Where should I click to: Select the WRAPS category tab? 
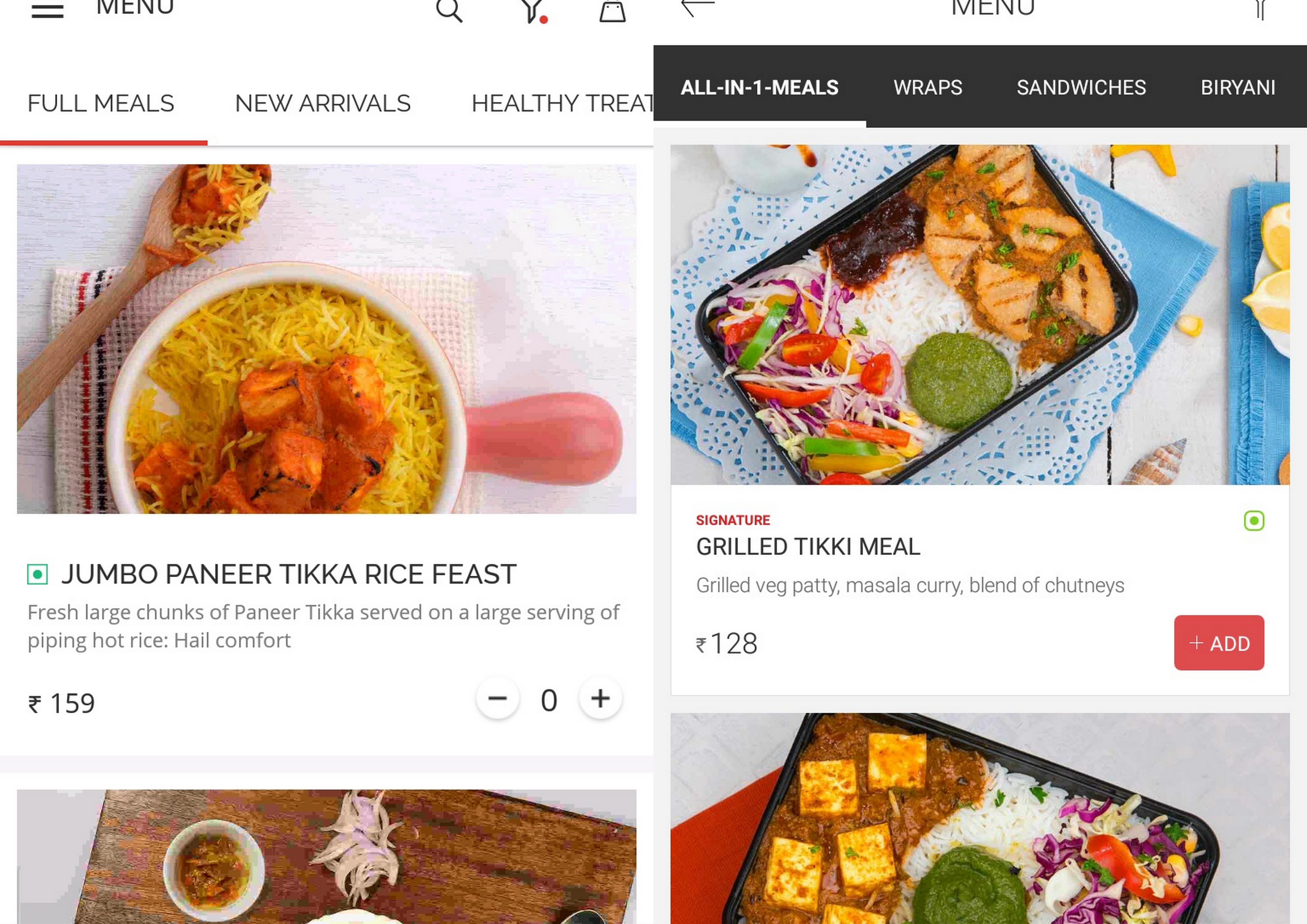click(x=928, y=87)
